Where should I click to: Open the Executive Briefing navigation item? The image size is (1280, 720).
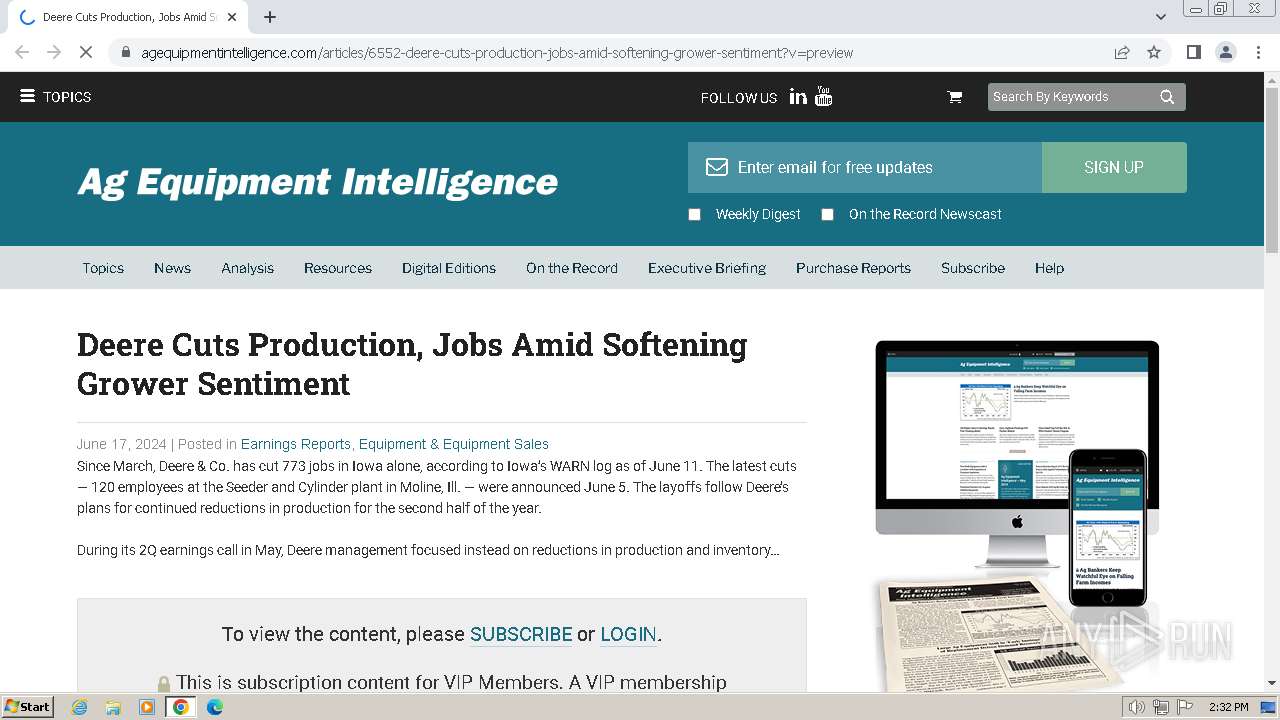[x=707, y=268]
